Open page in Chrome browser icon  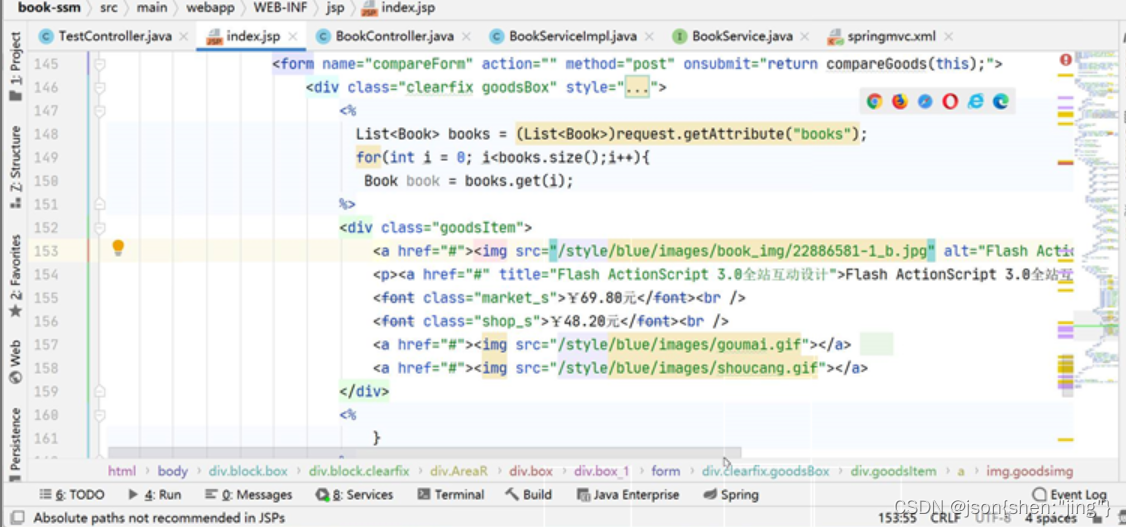tap(875, 101)
